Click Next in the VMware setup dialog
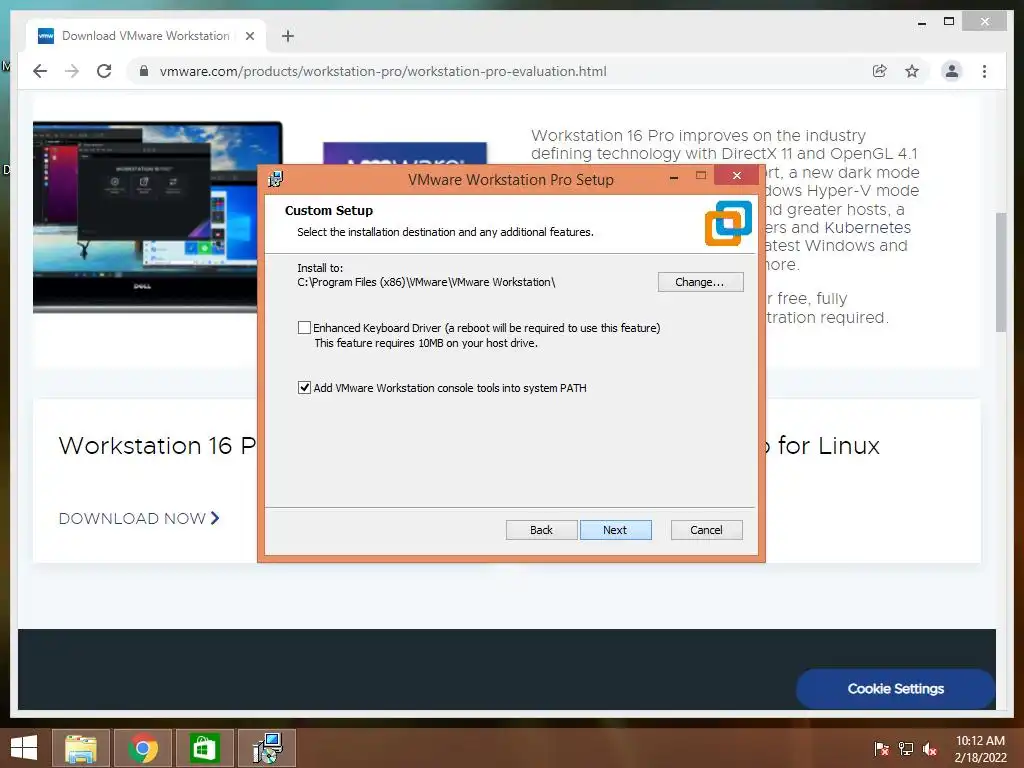Viewport: 1024px width, 768px height. point(615,530)
